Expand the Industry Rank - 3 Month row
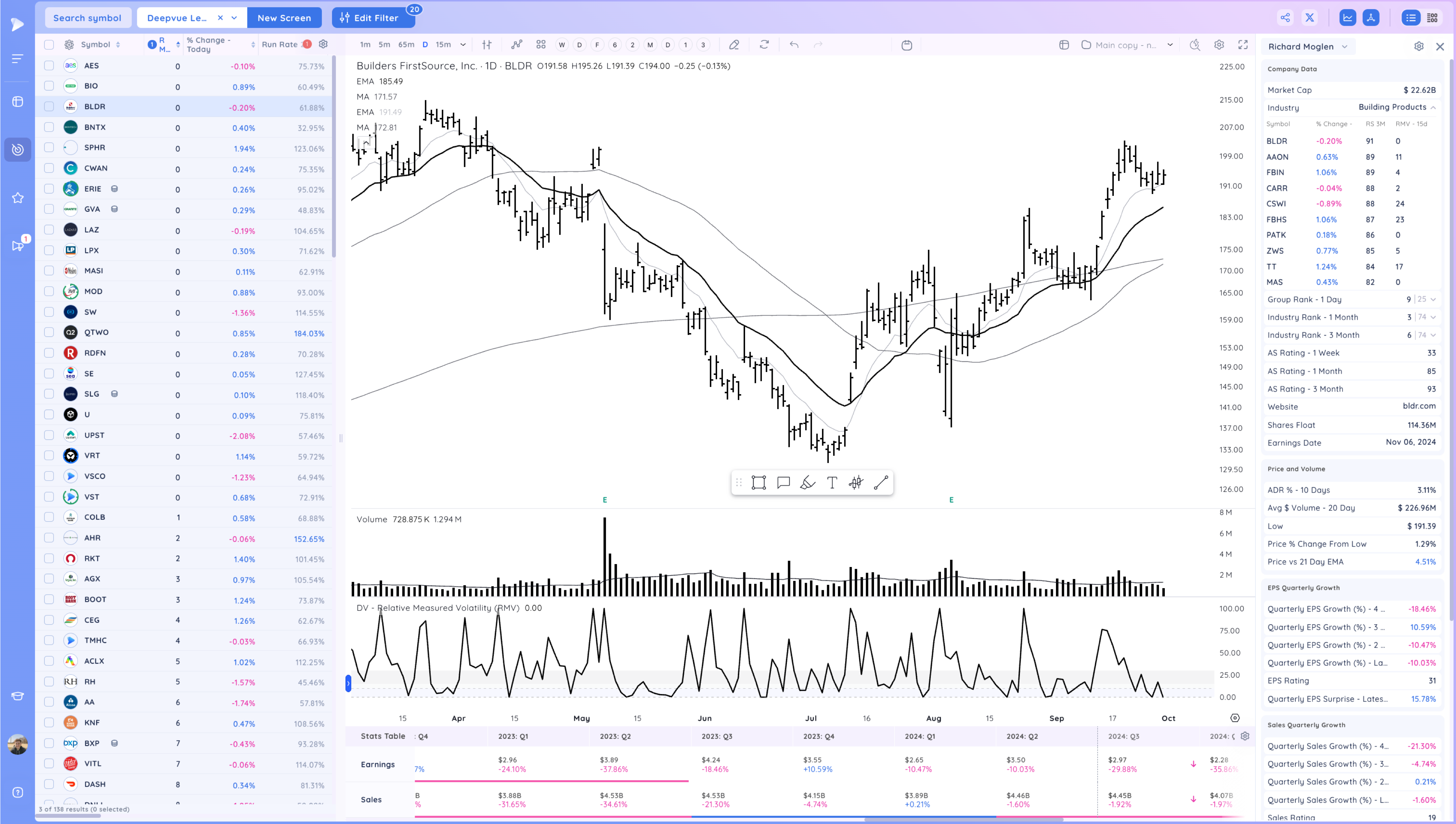1456x824 pixels. (x=1433, y=335)
